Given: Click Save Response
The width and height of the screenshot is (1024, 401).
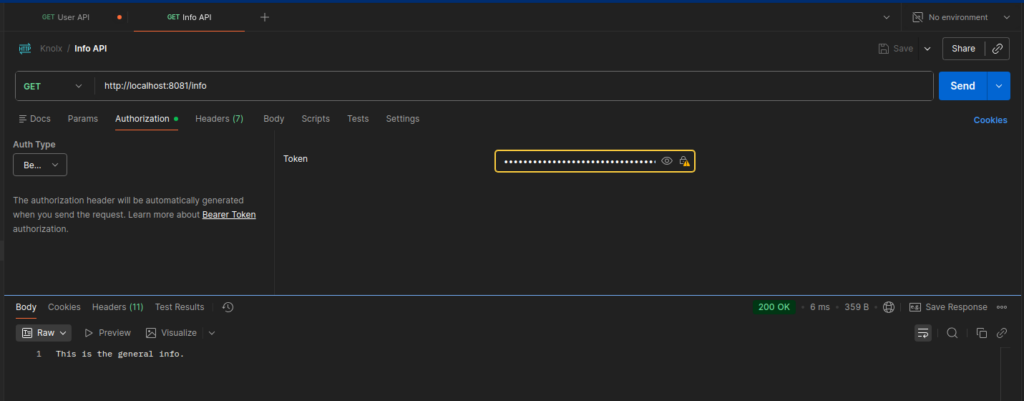Looking at the screenshot, I should (948, 307).
